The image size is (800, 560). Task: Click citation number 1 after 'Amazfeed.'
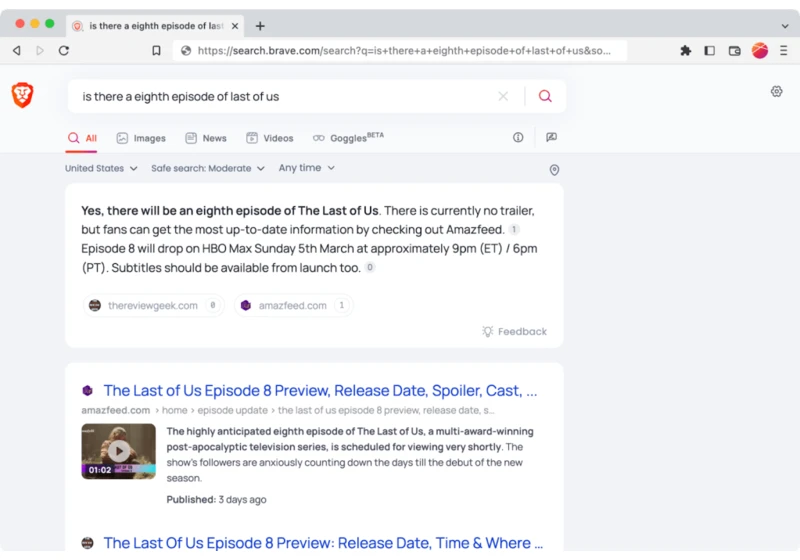point(514,230)
